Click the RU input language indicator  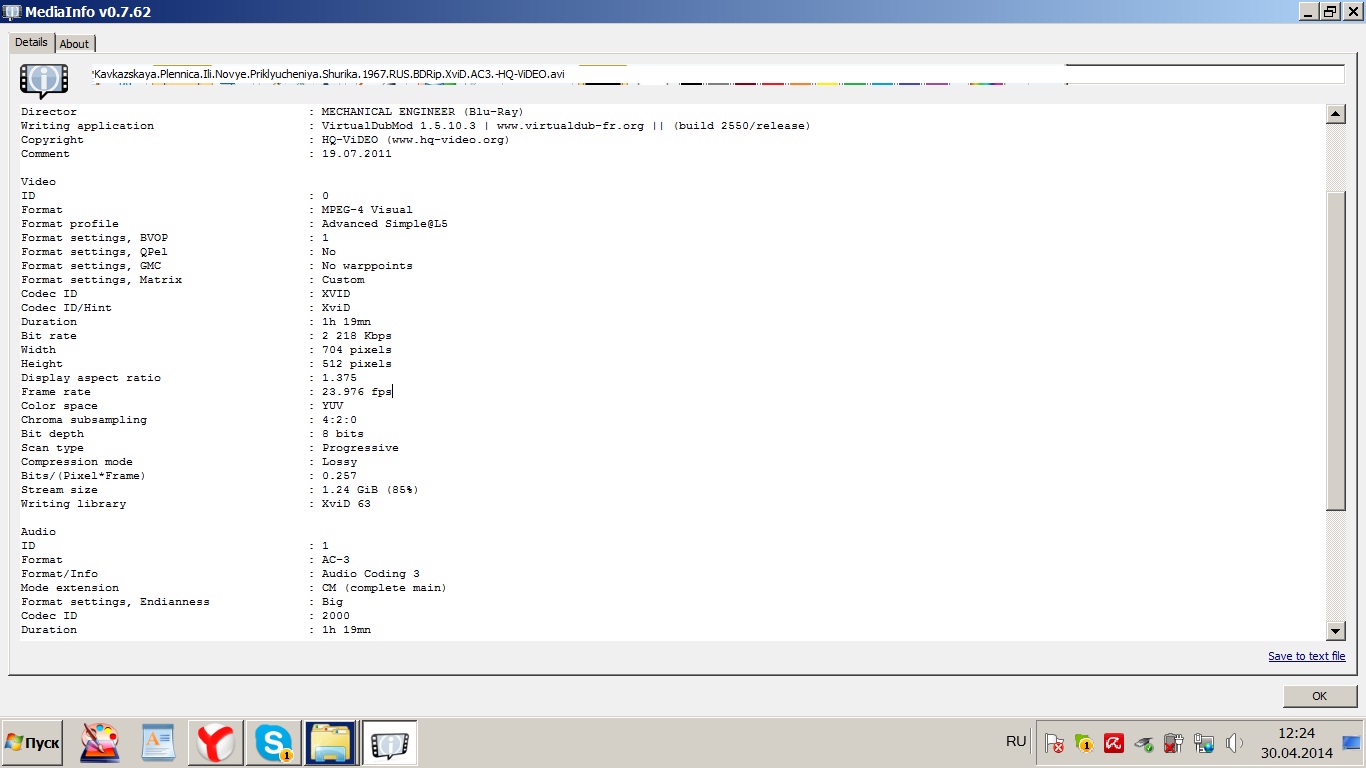click(x=1016, y=741)
